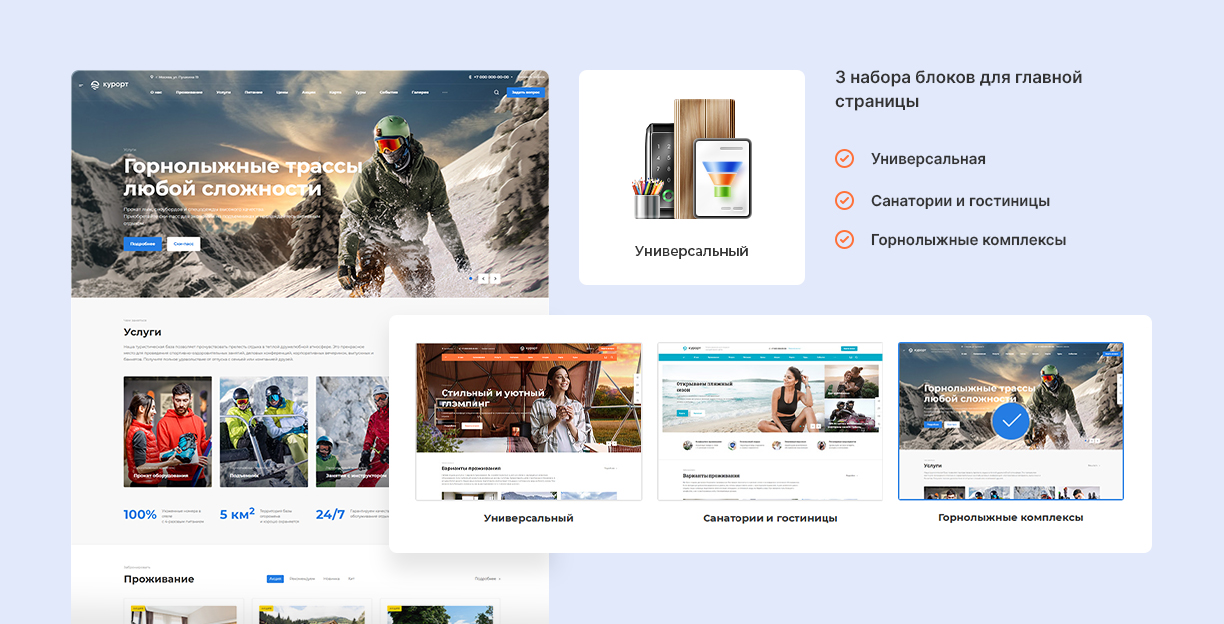Switch to the Рекомендуем filter tab
1224x624 pixels.
point(301,578)
